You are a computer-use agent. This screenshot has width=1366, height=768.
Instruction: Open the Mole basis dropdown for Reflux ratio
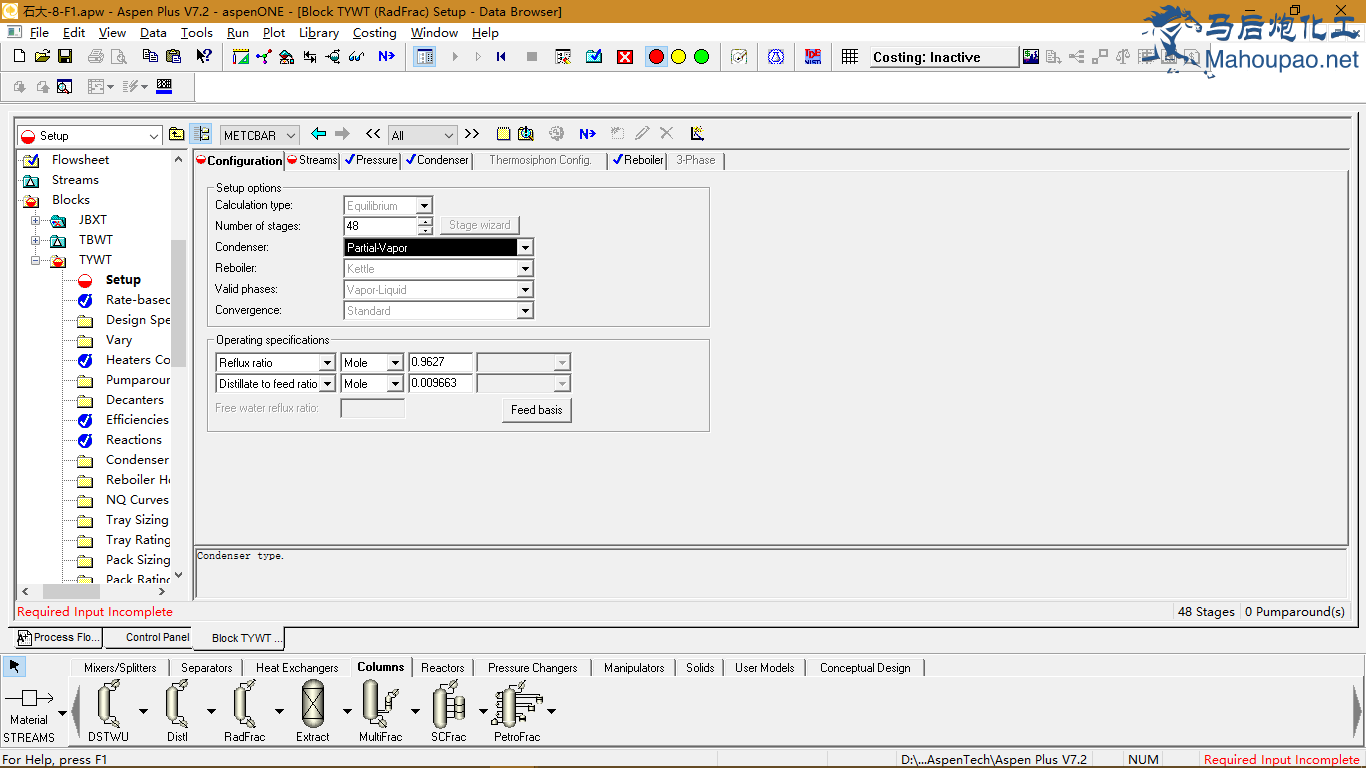pyautogui.click(x=395, y=363)
